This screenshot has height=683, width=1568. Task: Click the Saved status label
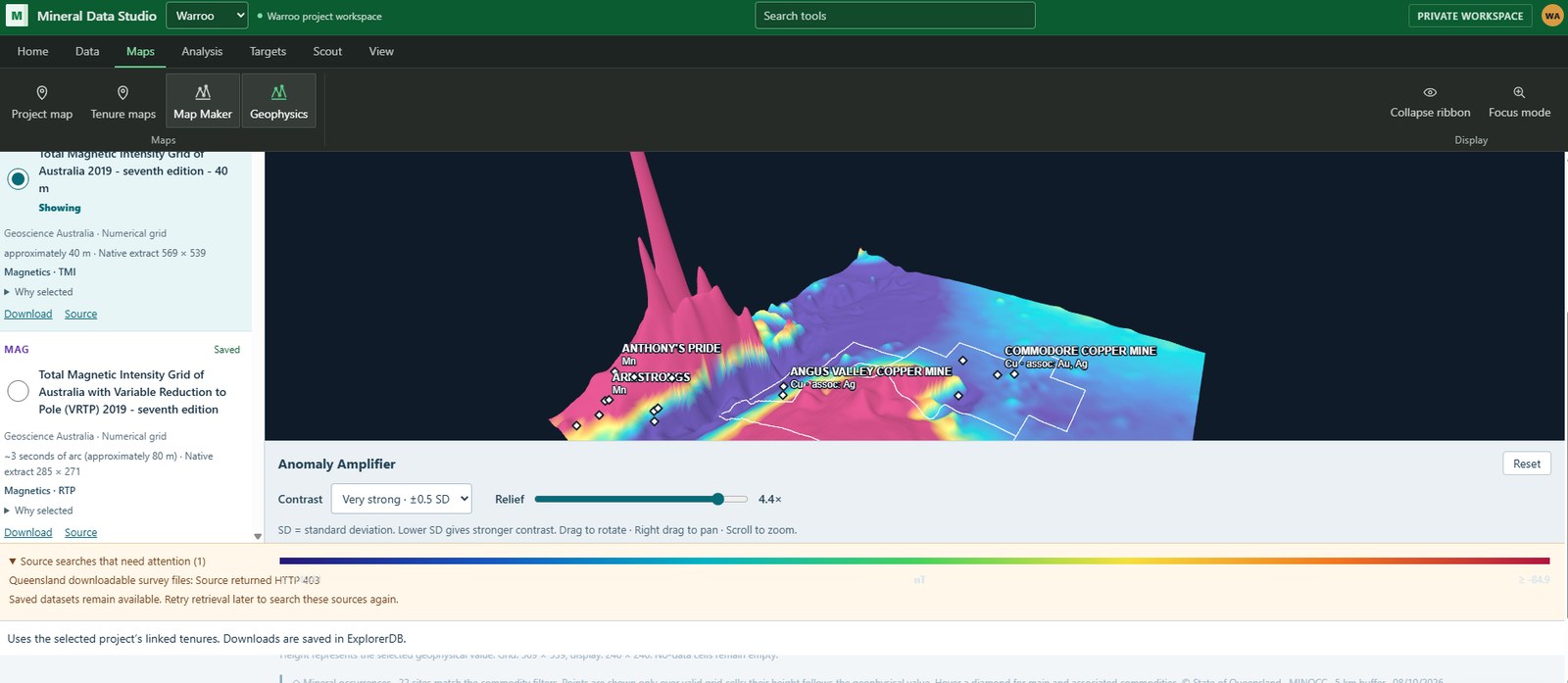click(226, 350)
